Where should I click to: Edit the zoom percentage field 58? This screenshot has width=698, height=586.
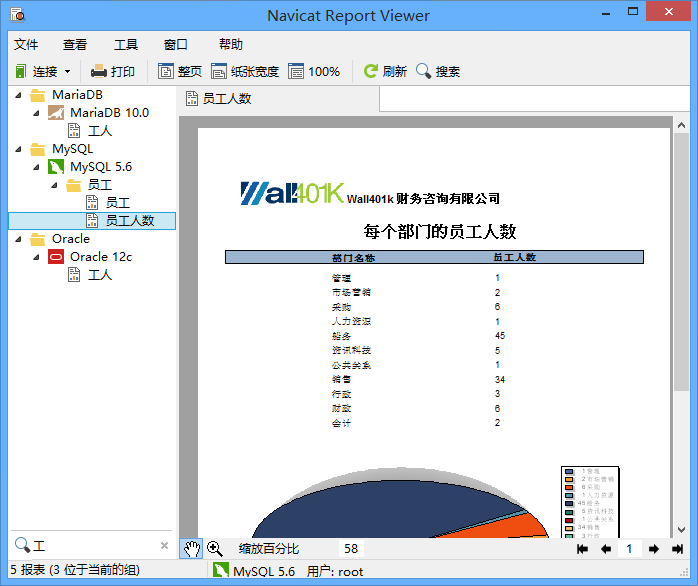[x=351, y=549]
